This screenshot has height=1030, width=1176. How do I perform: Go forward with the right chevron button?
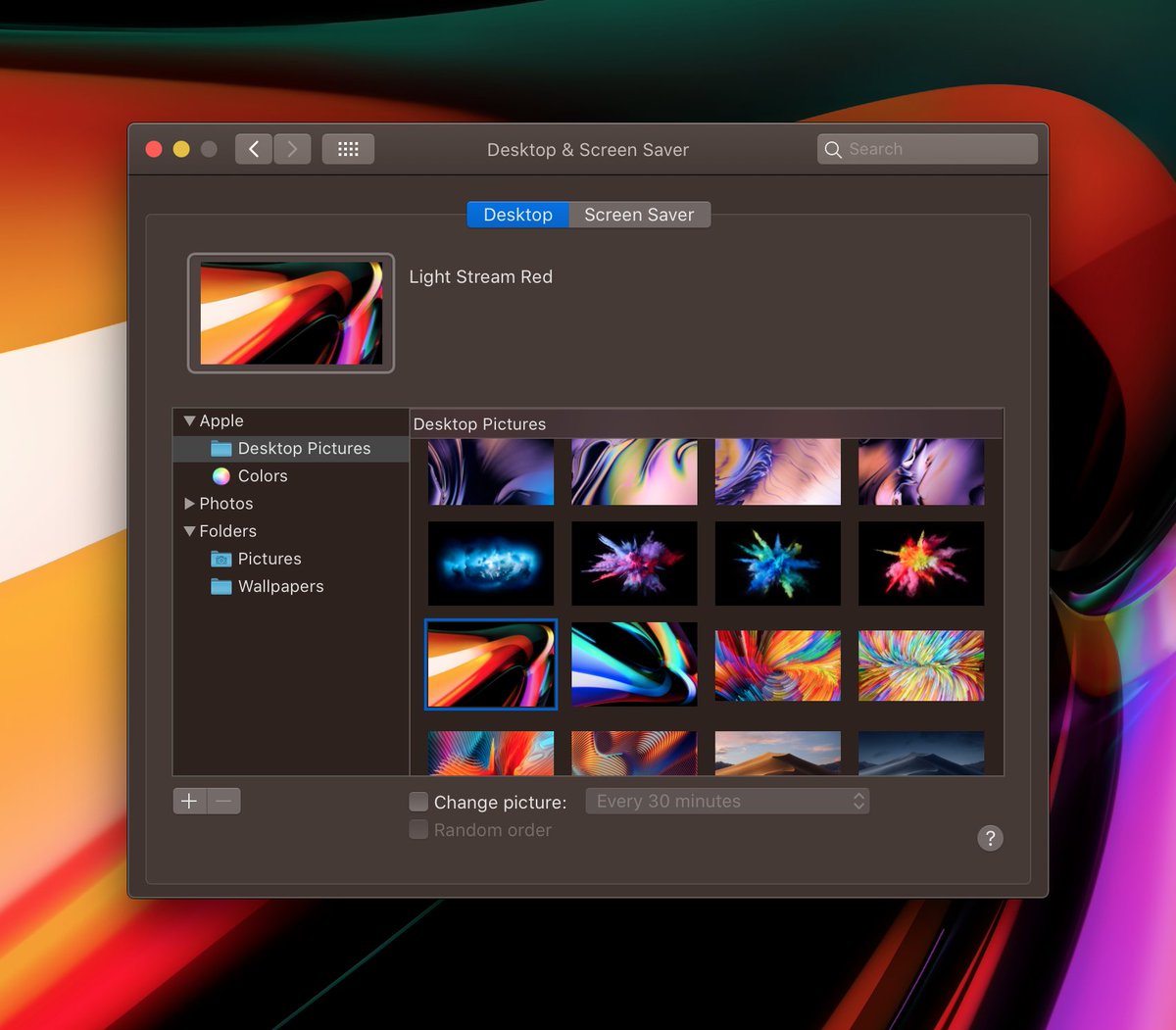[x=292, y=149]
